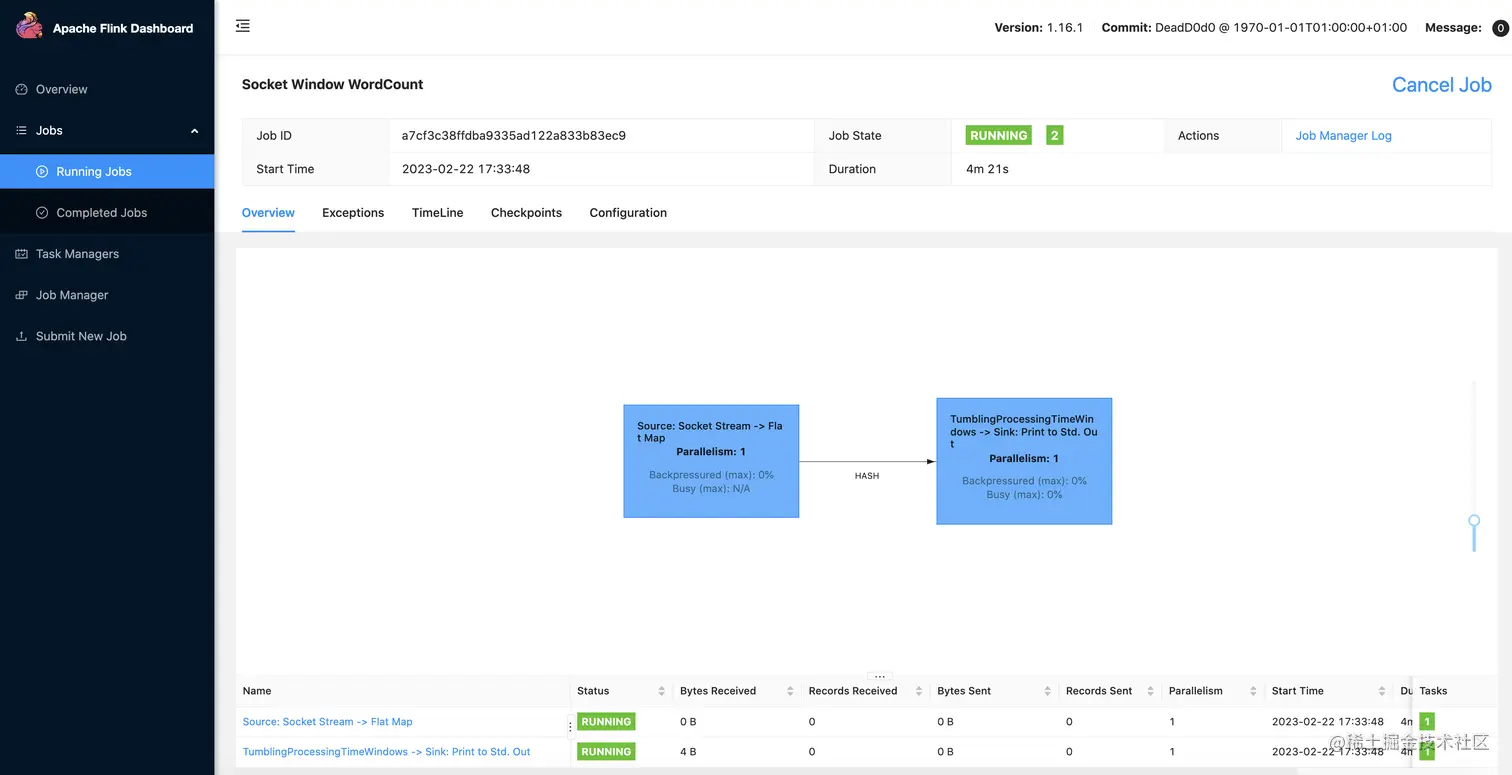Click RUNNING status of TumblingProcessingTimeWindows row

(606, 752)
